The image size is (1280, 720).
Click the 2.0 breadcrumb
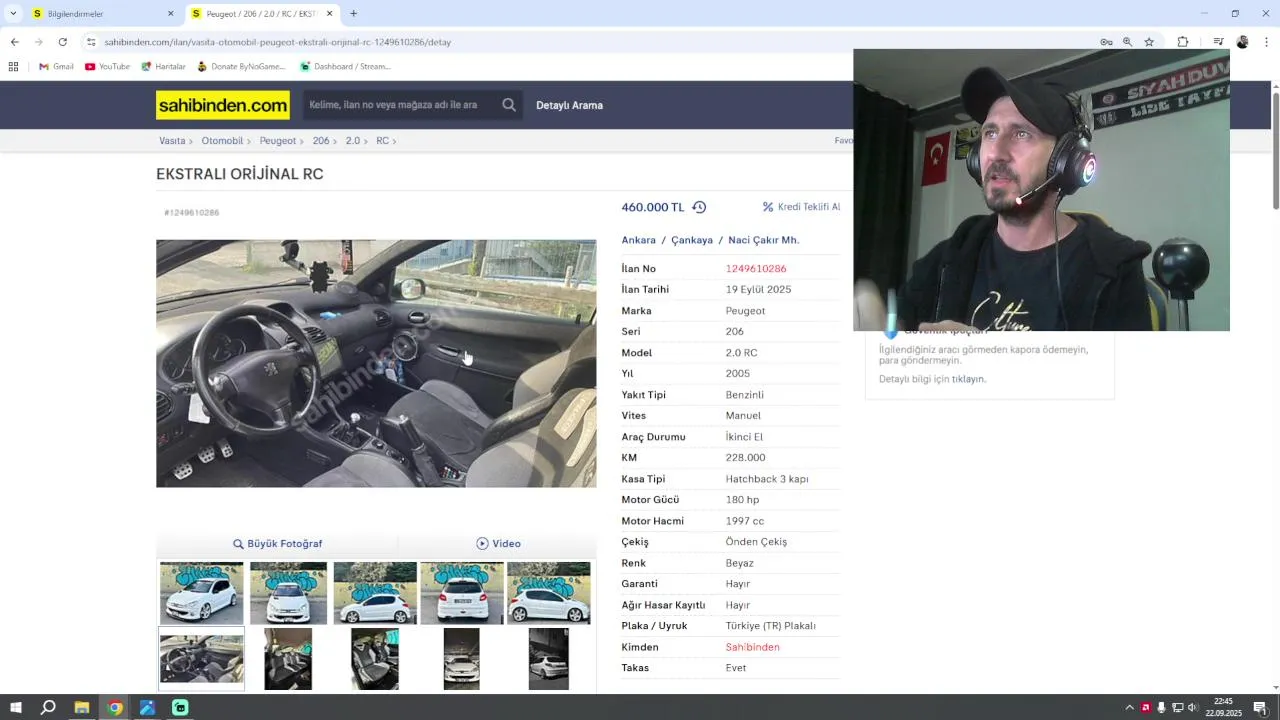(353, 141)
